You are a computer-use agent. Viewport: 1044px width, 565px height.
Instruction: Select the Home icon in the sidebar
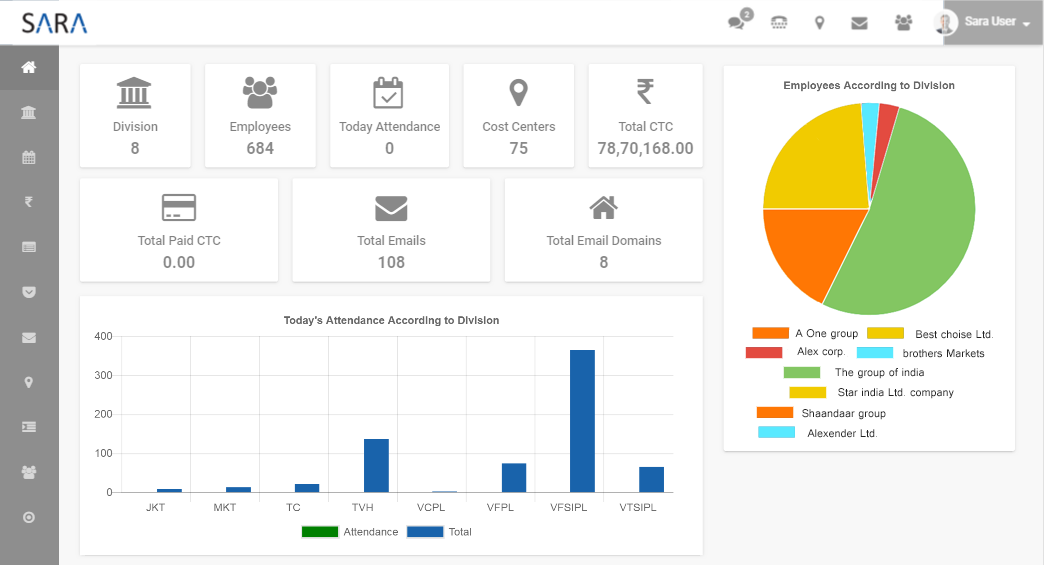pos(29,67)
